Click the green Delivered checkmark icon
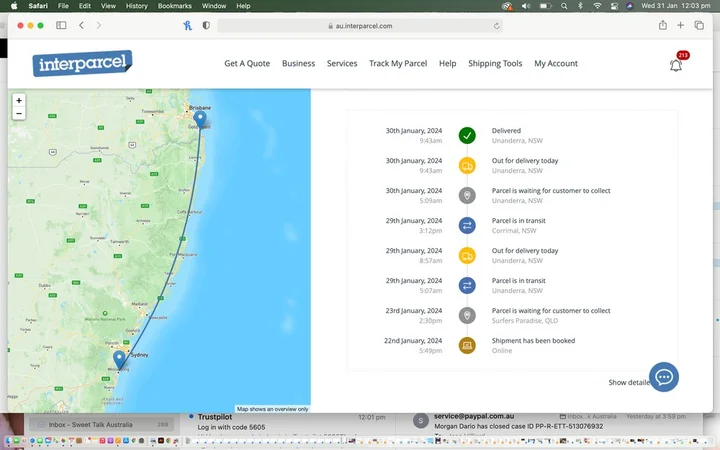 (x=467, y=136)
